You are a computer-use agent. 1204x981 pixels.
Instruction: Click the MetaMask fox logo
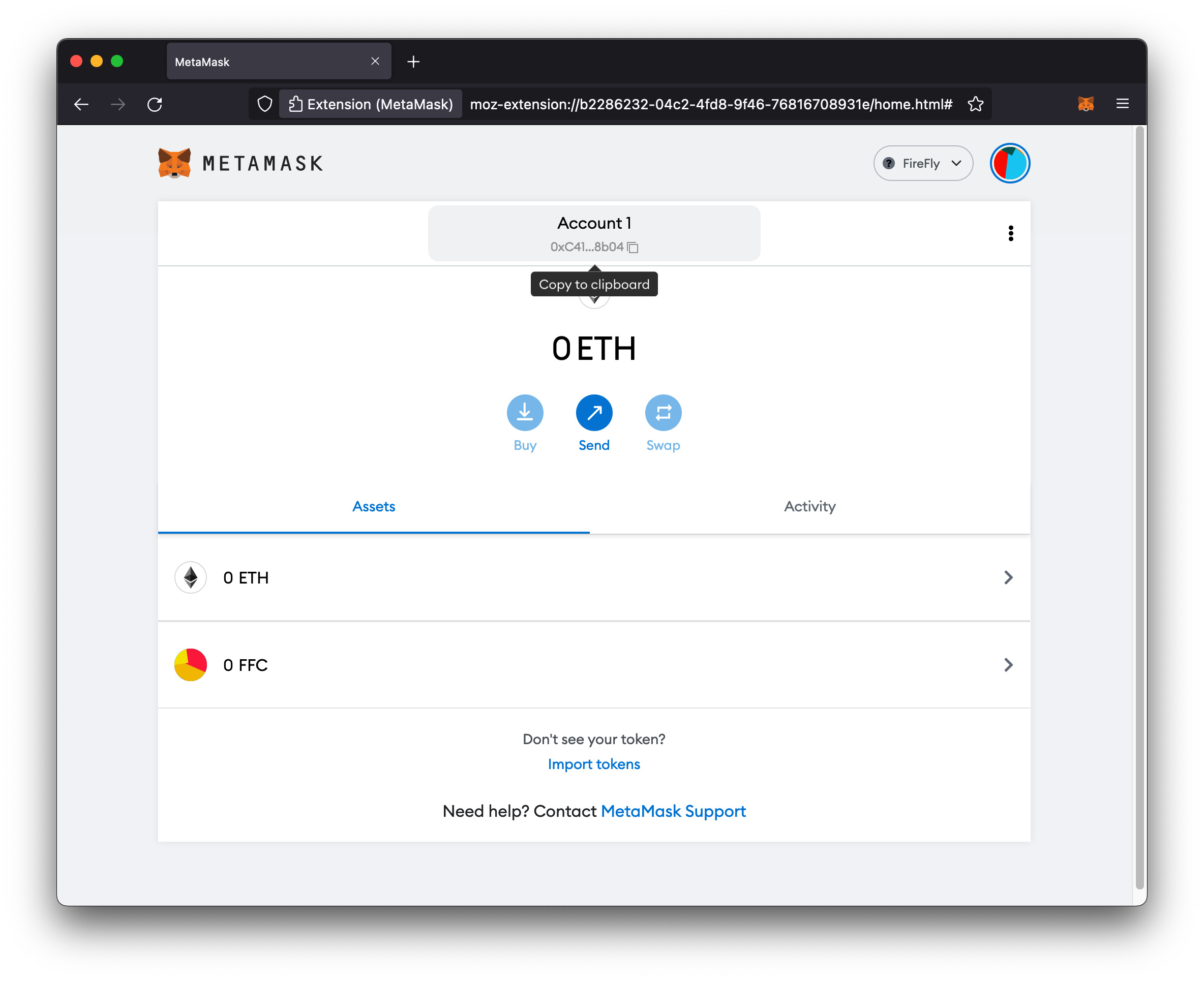click(175, 163)
